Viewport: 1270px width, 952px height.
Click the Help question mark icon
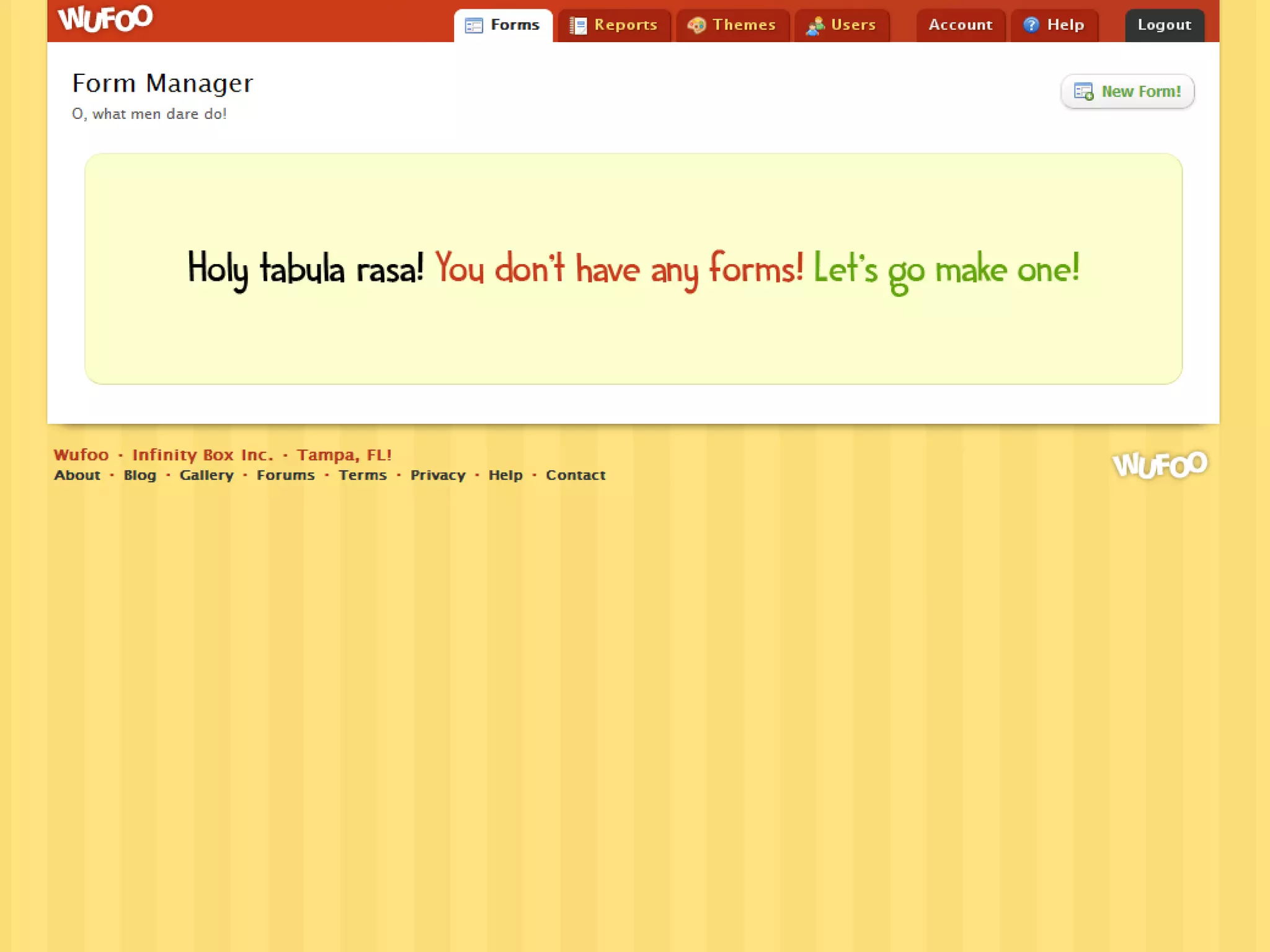click(1031, 25)
